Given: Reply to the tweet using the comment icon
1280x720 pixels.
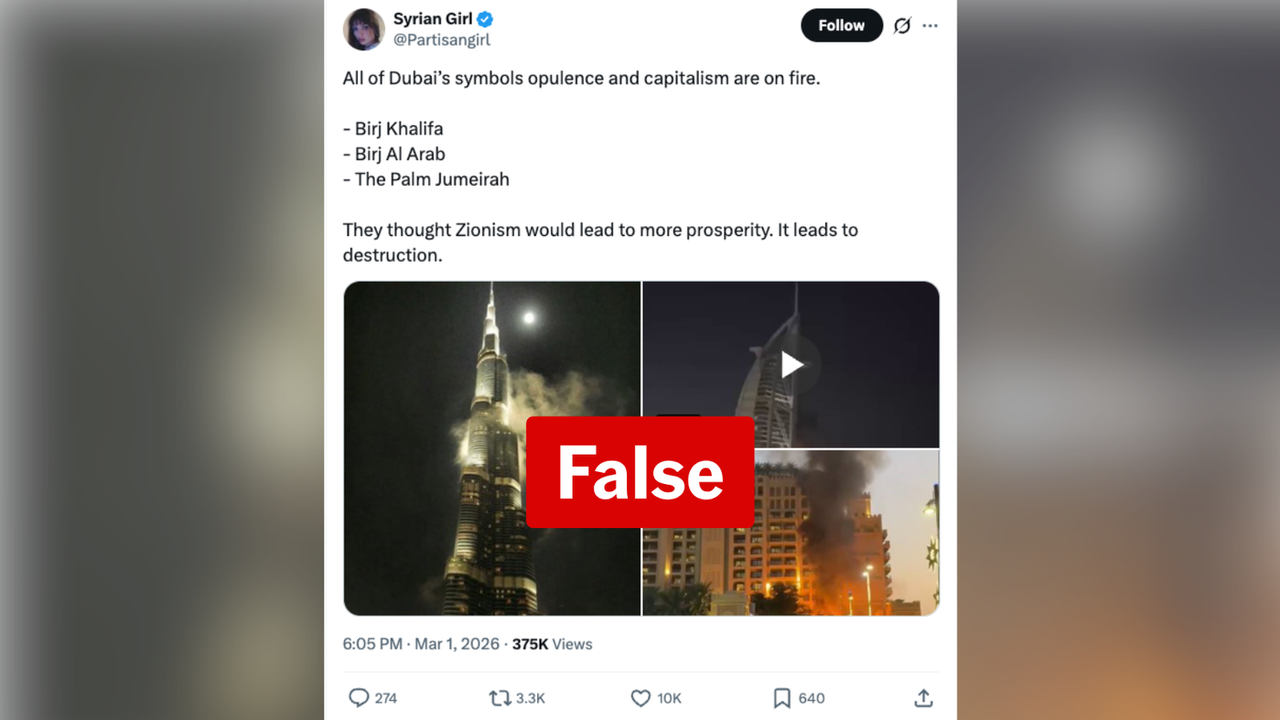Looking at the screenshot, I should [x=361, y=698].
